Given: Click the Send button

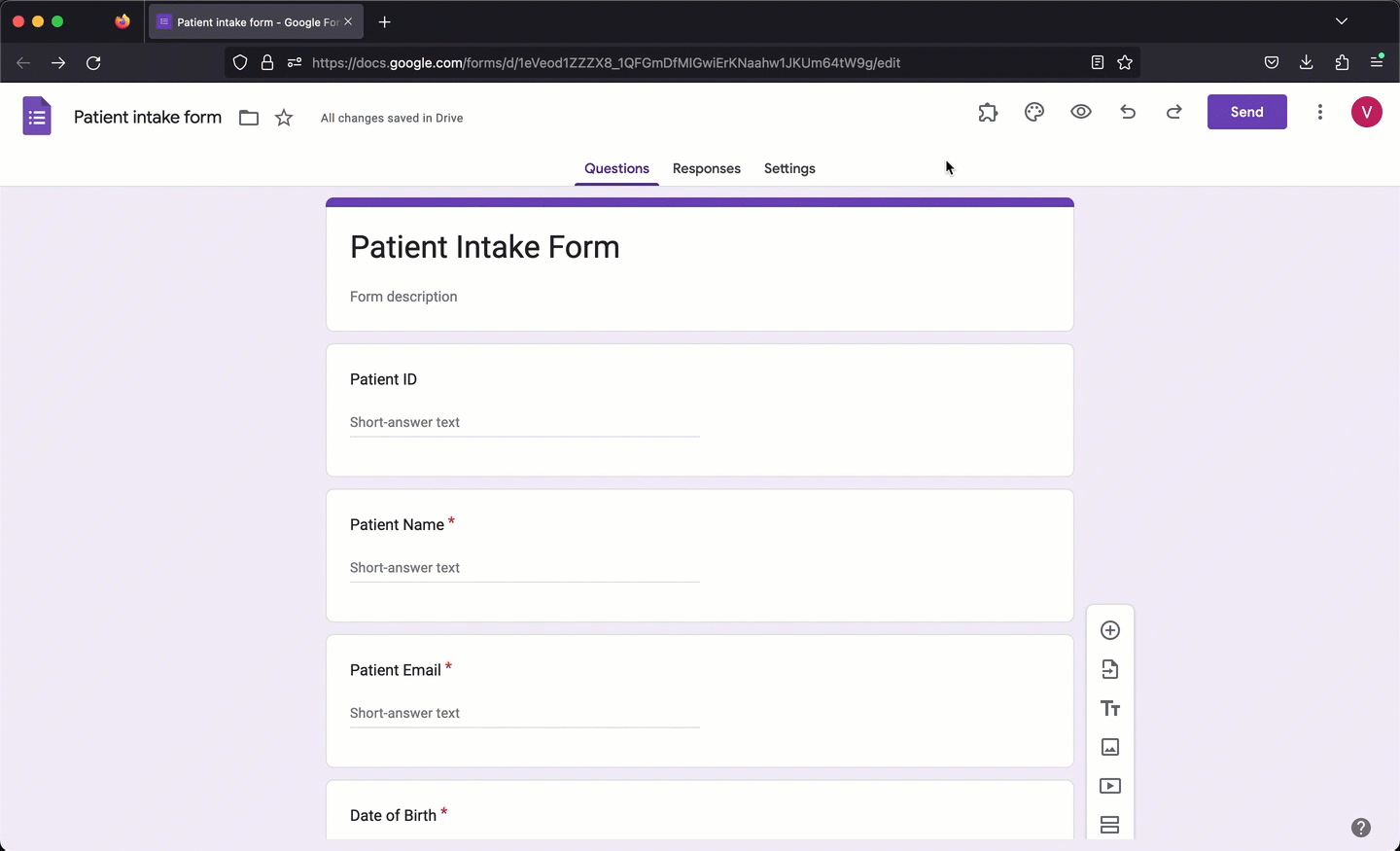Looking at the screenshot, I should 1246,112.
